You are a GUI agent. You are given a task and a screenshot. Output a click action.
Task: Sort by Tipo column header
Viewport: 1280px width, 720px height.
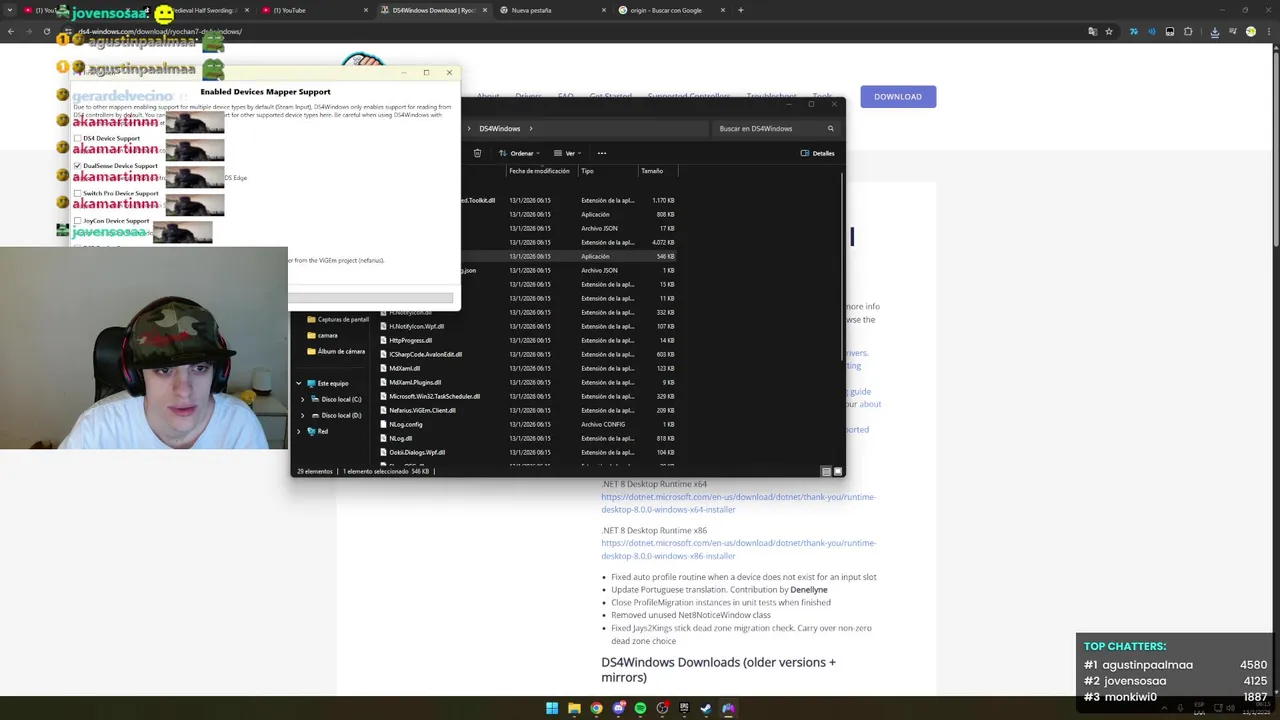(x=588, y=171)
